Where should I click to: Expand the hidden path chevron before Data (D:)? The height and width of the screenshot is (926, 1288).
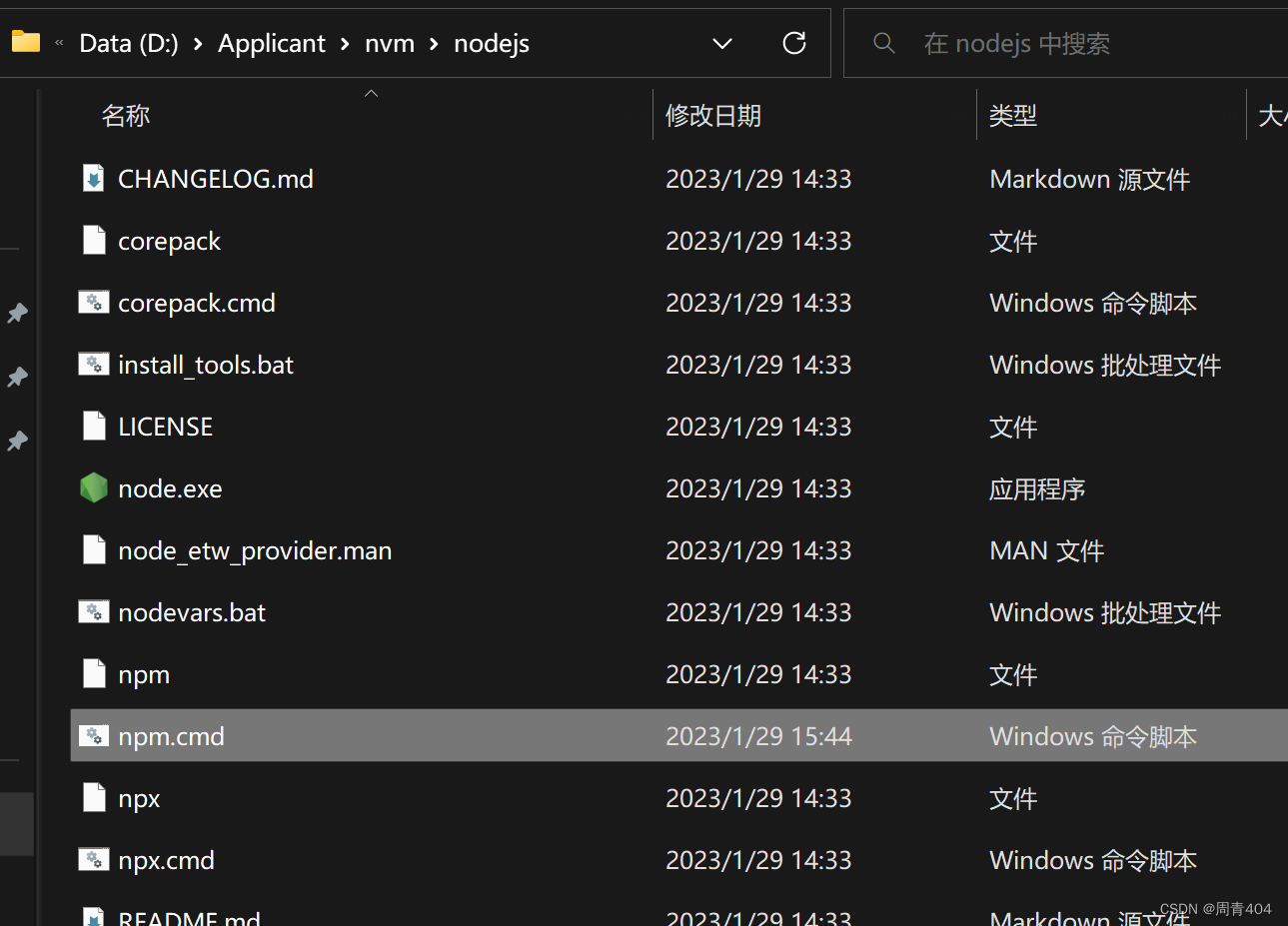click(59, 43)
